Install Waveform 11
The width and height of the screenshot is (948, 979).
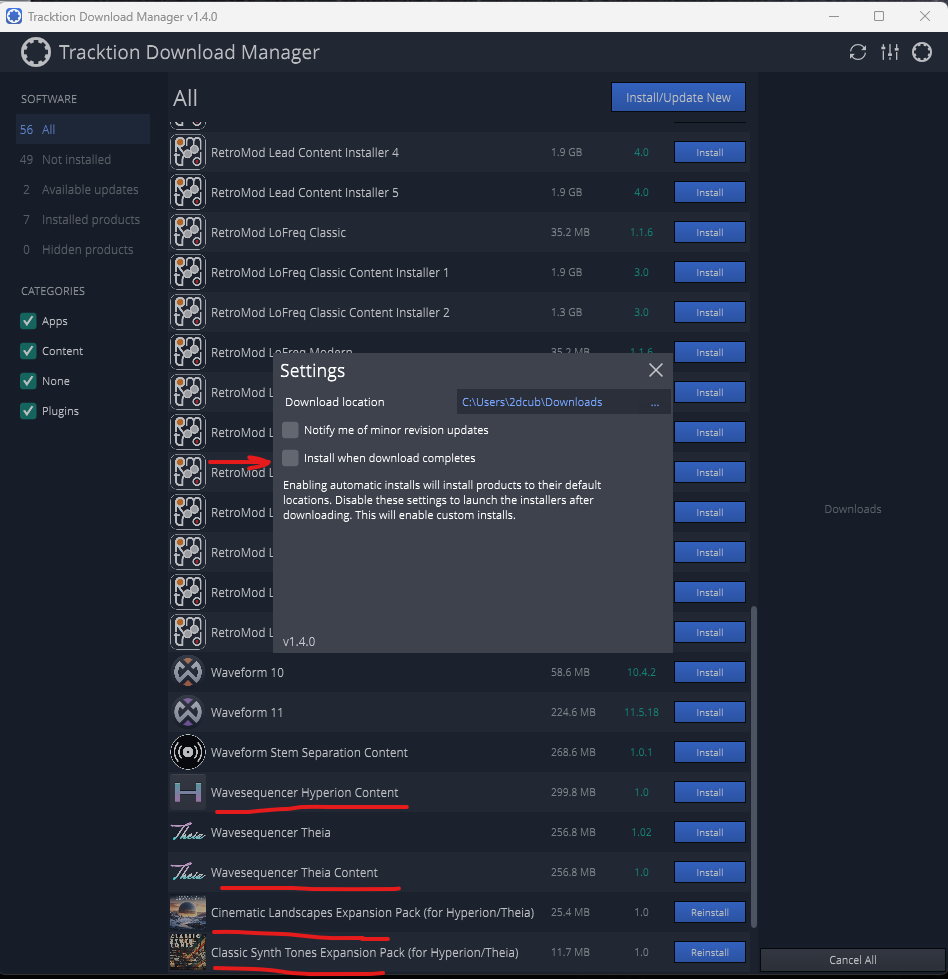tap(709, 712)
